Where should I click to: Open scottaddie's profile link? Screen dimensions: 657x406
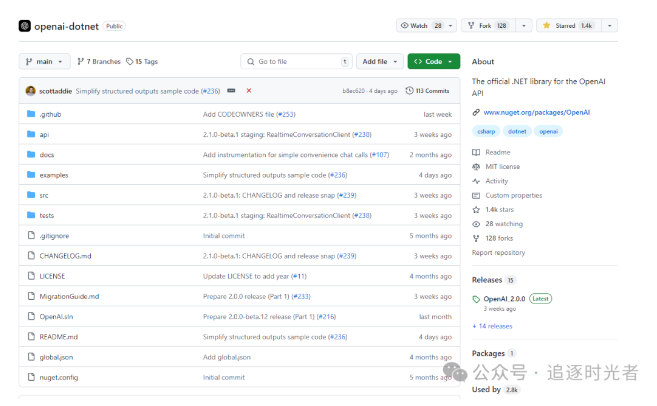[x=55, y=91]
